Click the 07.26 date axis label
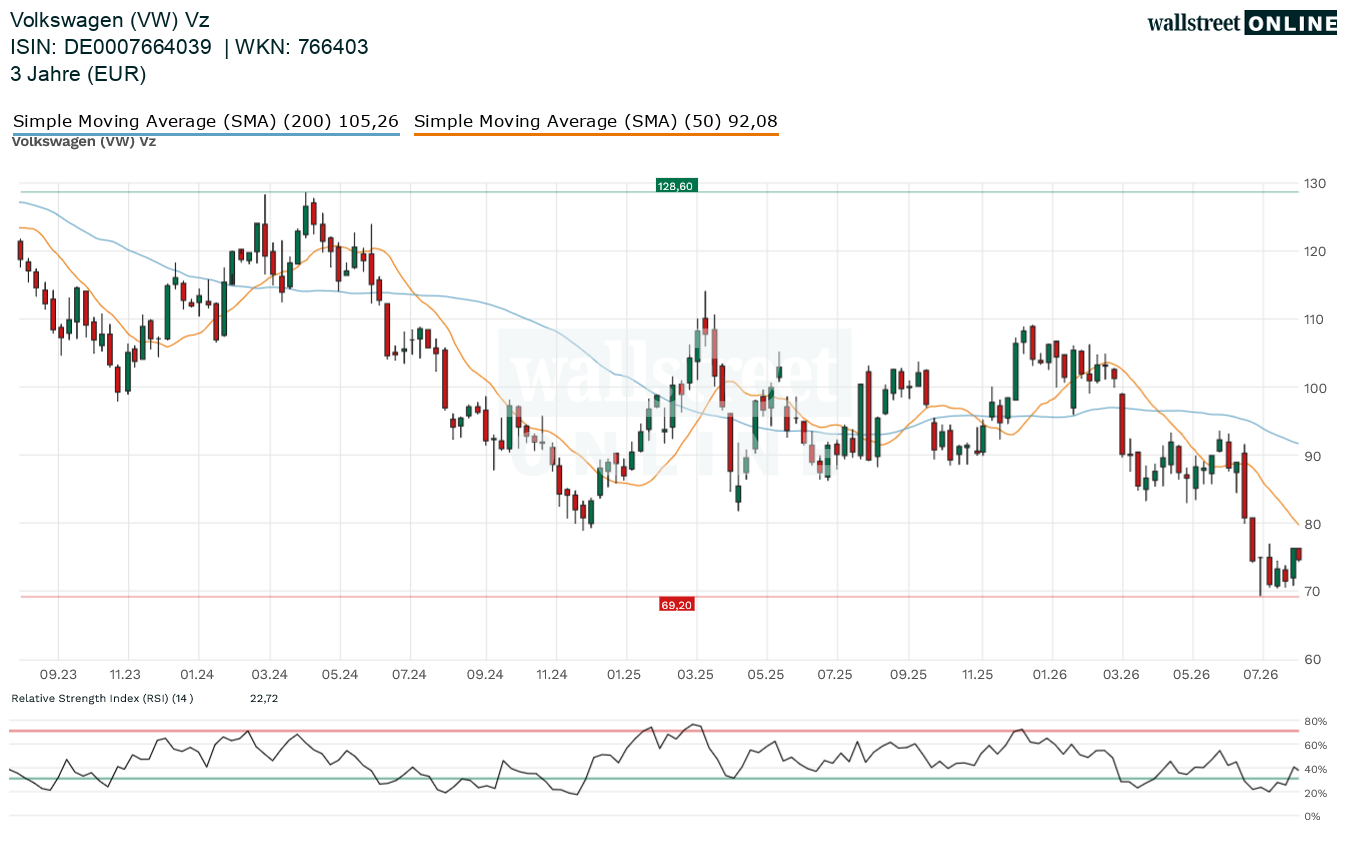 click(1261, 675)
